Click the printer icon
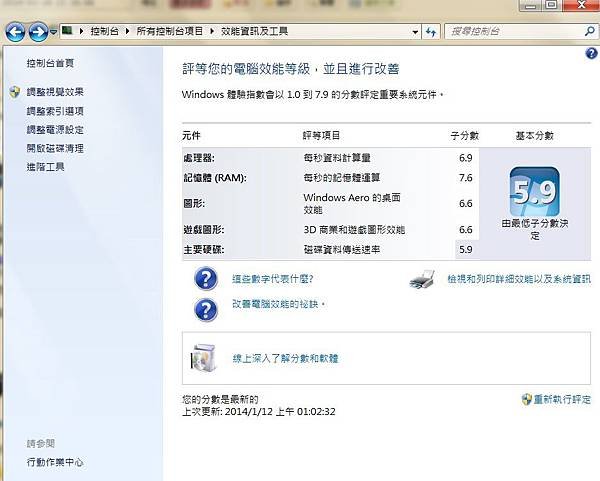 pos(422,279)
